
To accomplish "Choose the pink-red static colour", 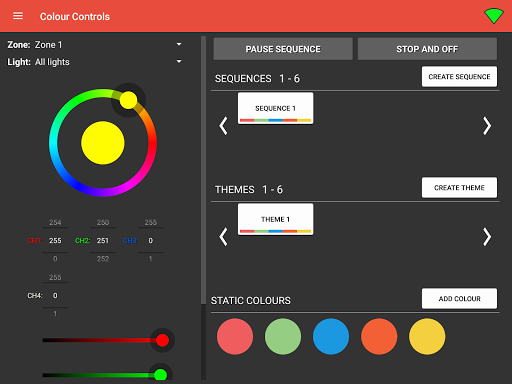I will (x=235, y=336).
